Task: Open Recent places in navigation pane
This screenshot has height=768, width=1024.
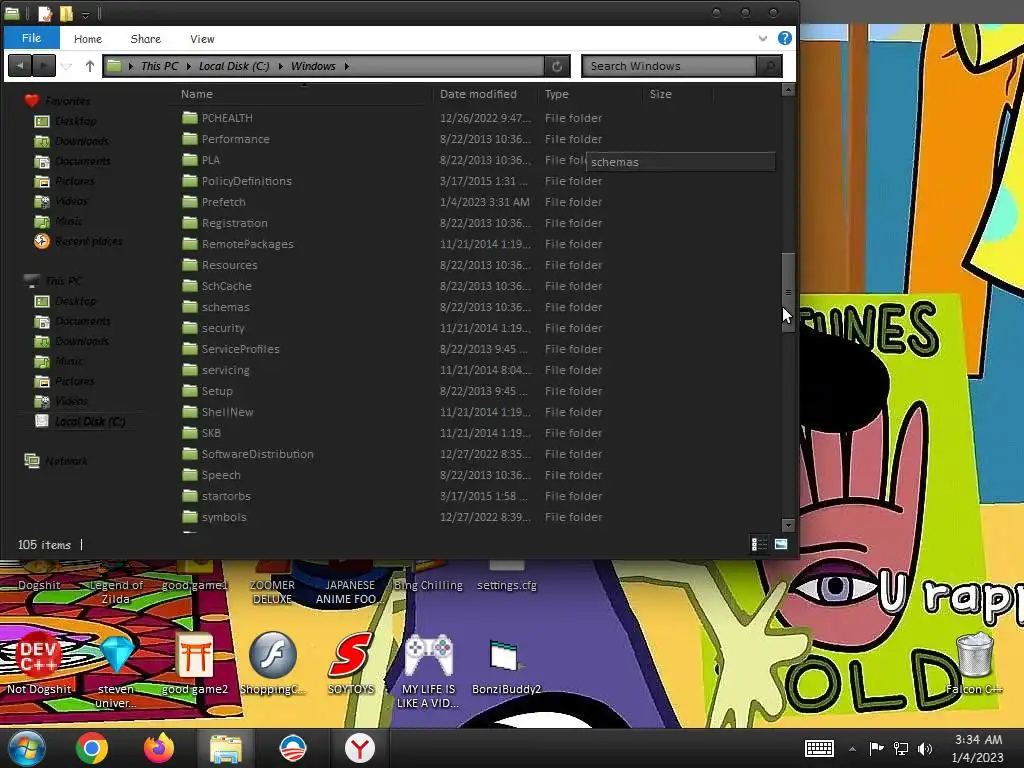Action: (x=88, y=241)
